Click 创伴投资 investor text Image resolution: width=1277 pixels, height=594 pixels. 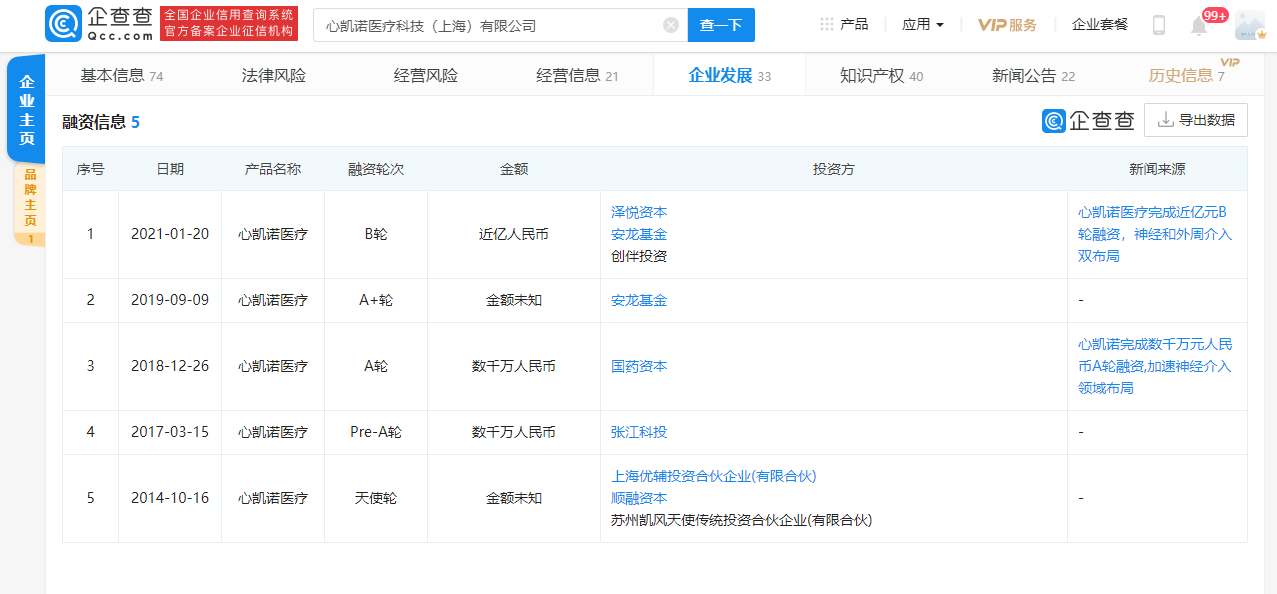pyautogui.click(x=639, y=256)
